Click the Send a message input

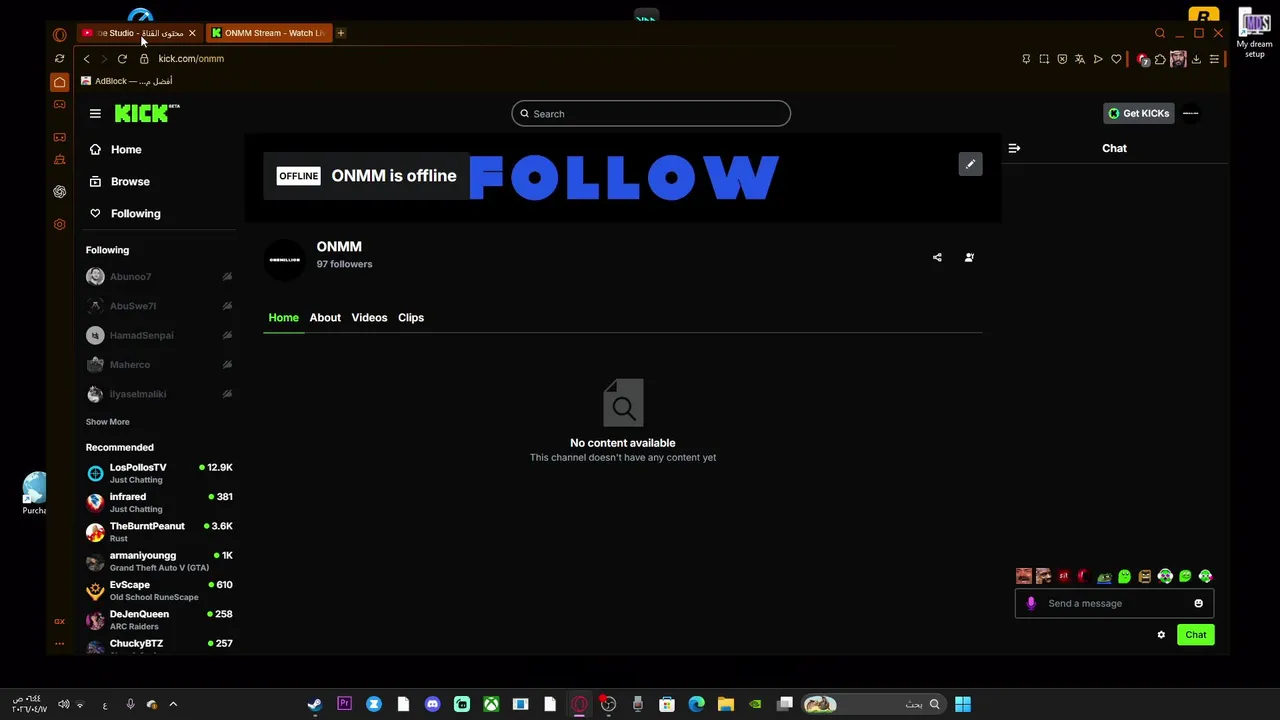(1114, 603)
